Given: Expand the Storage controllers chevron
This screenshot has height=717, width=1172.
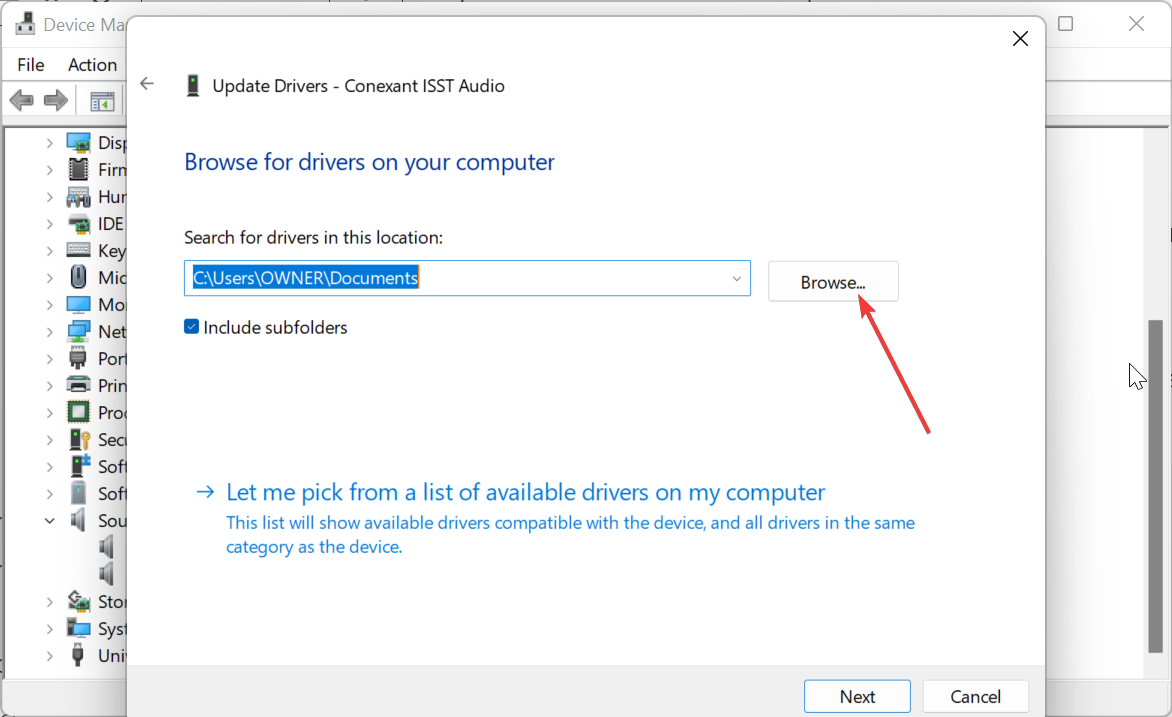Looking at the screenshot, I should [x=49, y=601].
